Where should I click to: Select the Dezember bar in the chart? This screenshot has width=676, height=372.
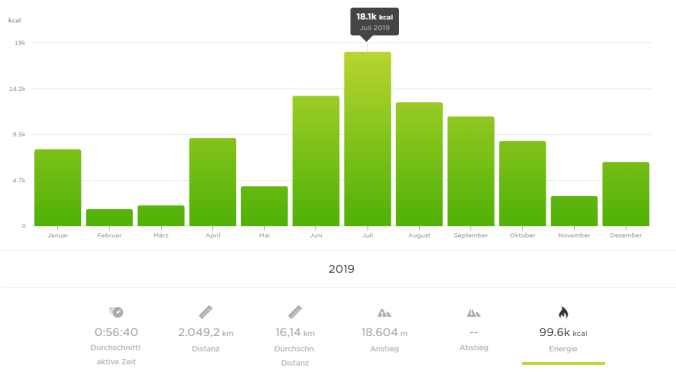pyautogui.click(x=626, y=194)
